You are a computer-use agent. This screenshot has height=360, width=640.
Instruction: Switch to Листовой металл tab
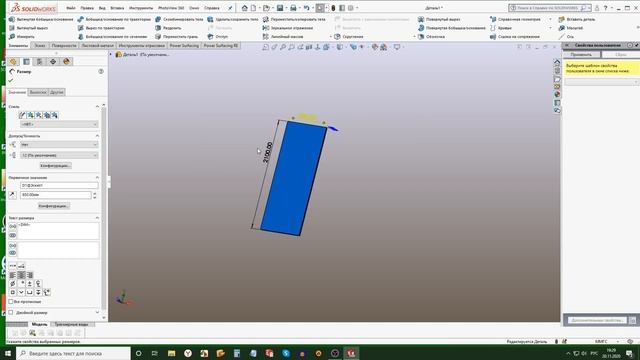click(x=98, y=46)
